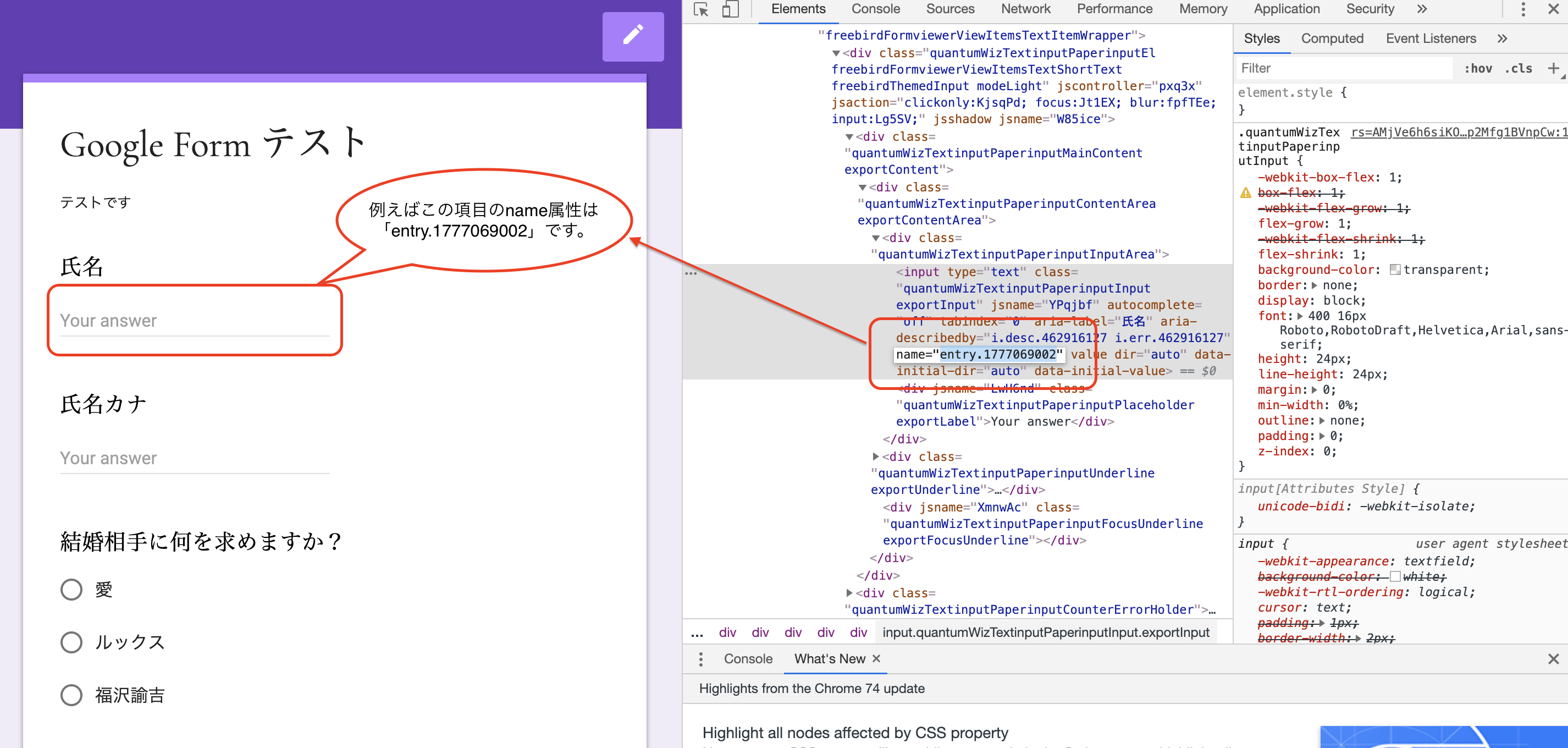Click the purple pencil edit icon
This screenshot has width=1568, height=748.
coord(633,36)
